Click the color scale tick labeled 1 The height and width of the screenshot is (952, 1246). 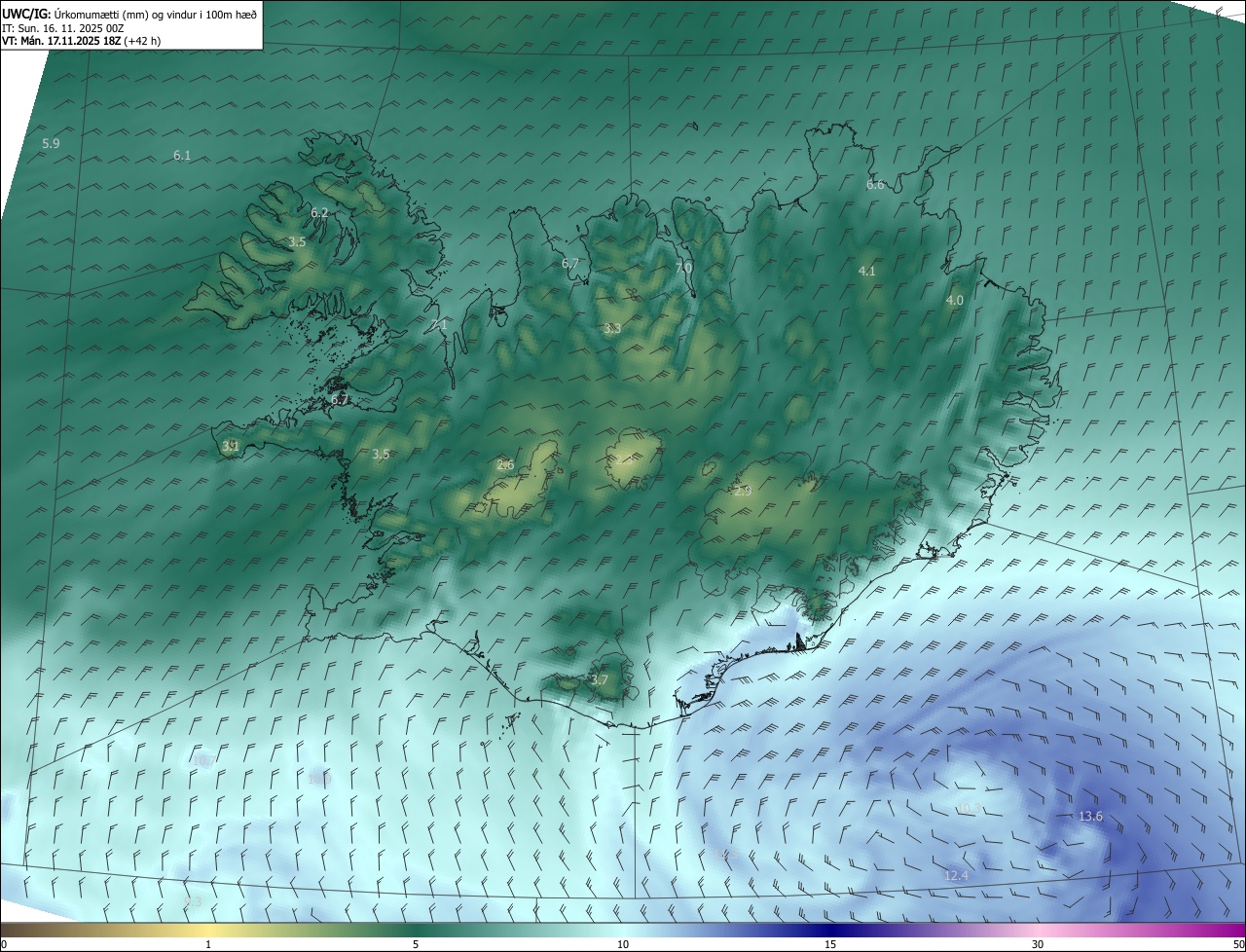click(x=208, y=944)
